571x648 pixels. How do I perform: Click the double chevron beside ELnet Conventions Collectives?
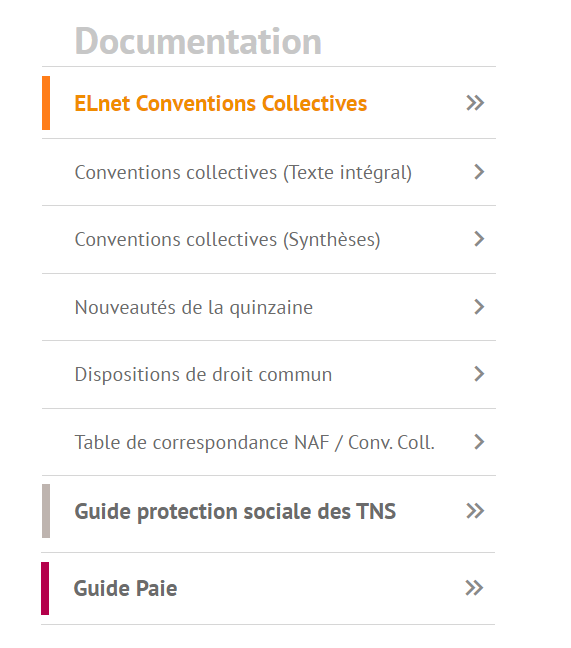(475, 103)
